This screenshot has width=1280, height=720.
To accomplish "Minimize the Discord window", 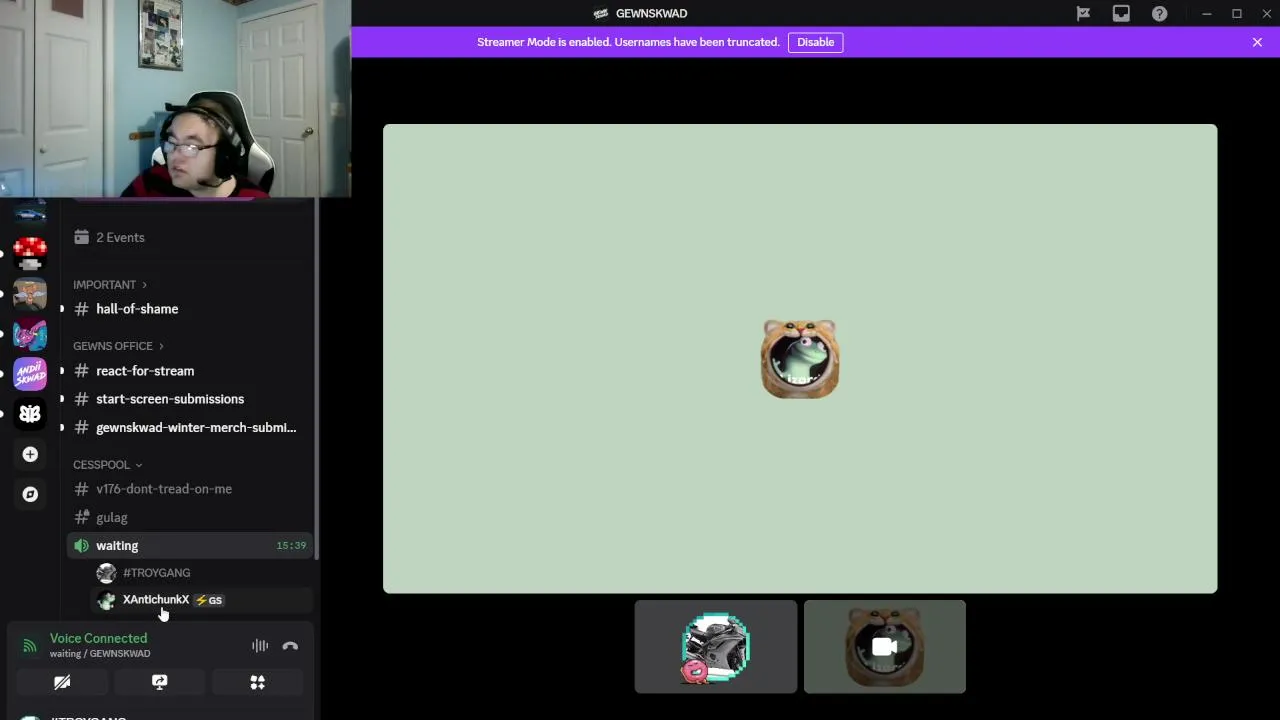I will coord(1207,13).
